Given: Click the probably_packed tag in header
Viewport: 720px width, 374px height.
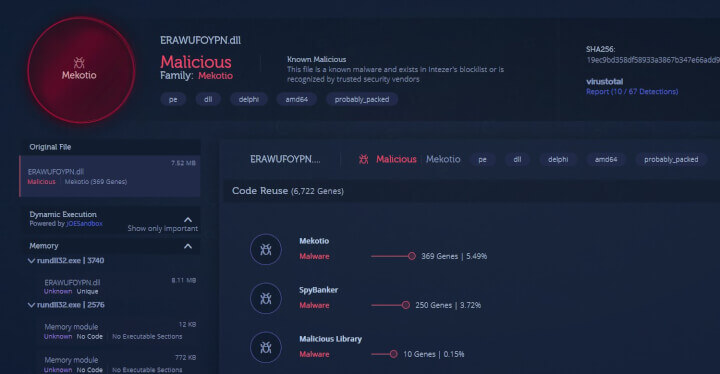Looking at the screenshot, I should (362, 99).
